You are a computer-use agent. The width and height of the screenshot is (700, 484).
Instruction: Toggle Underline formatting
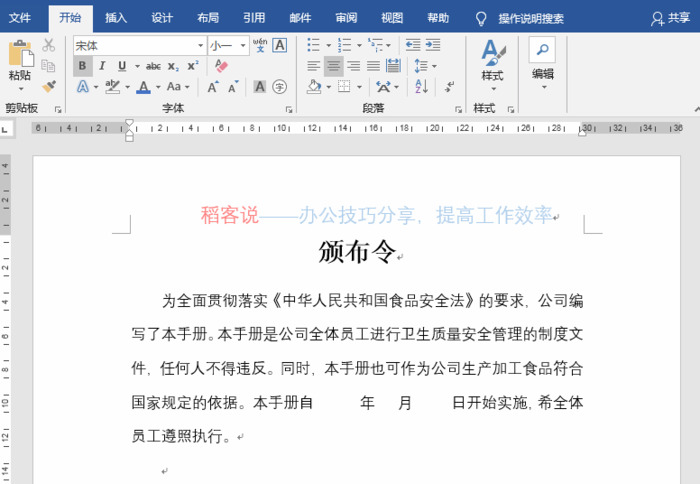[x=122, y=66]
